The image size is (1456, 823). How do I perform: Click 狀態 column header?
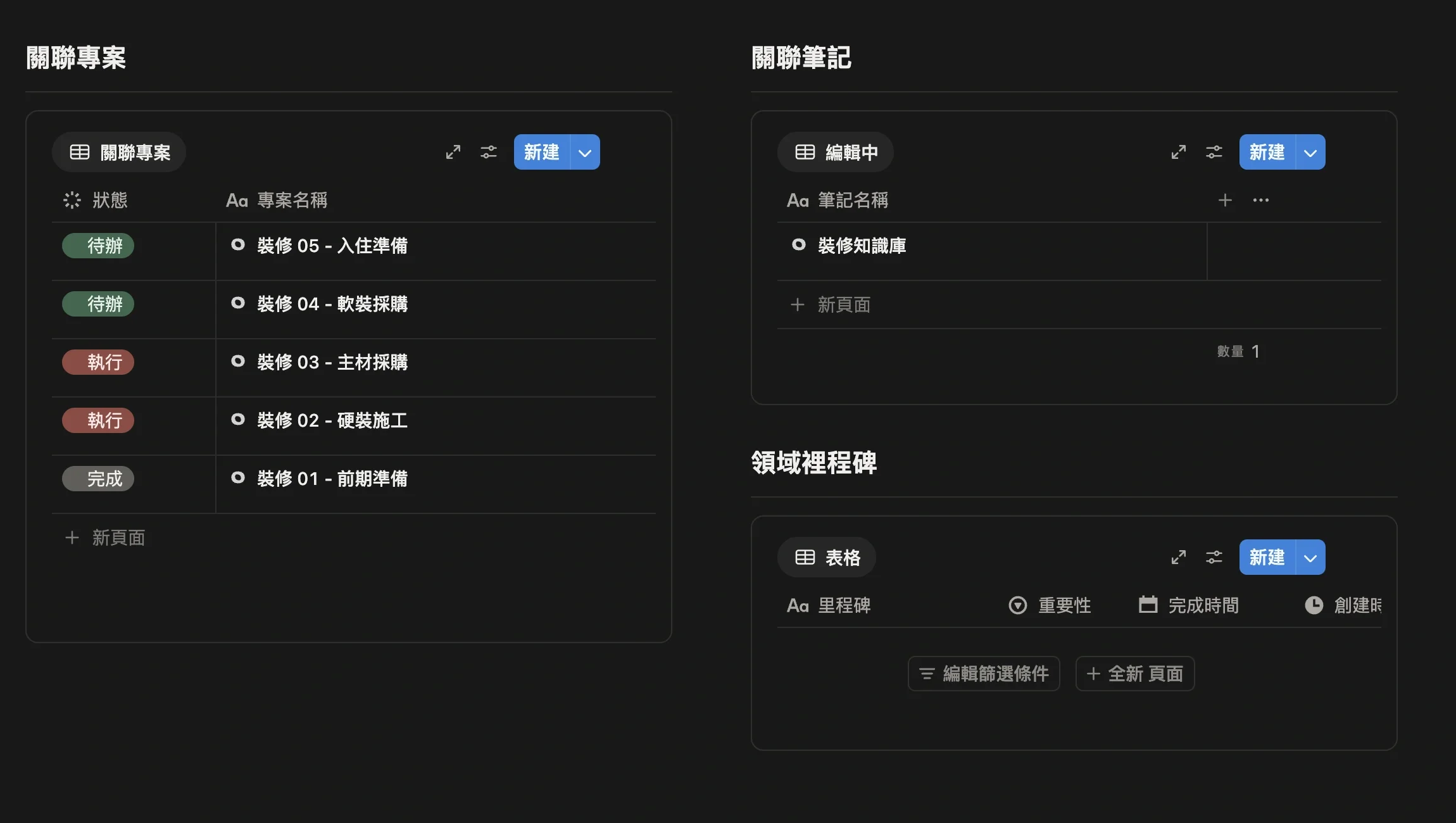tap(96, 200)
